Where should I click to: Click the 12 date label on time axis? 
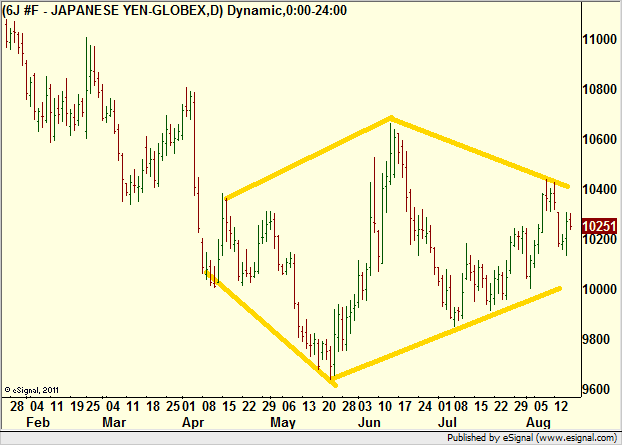click(x=561, y=407)
